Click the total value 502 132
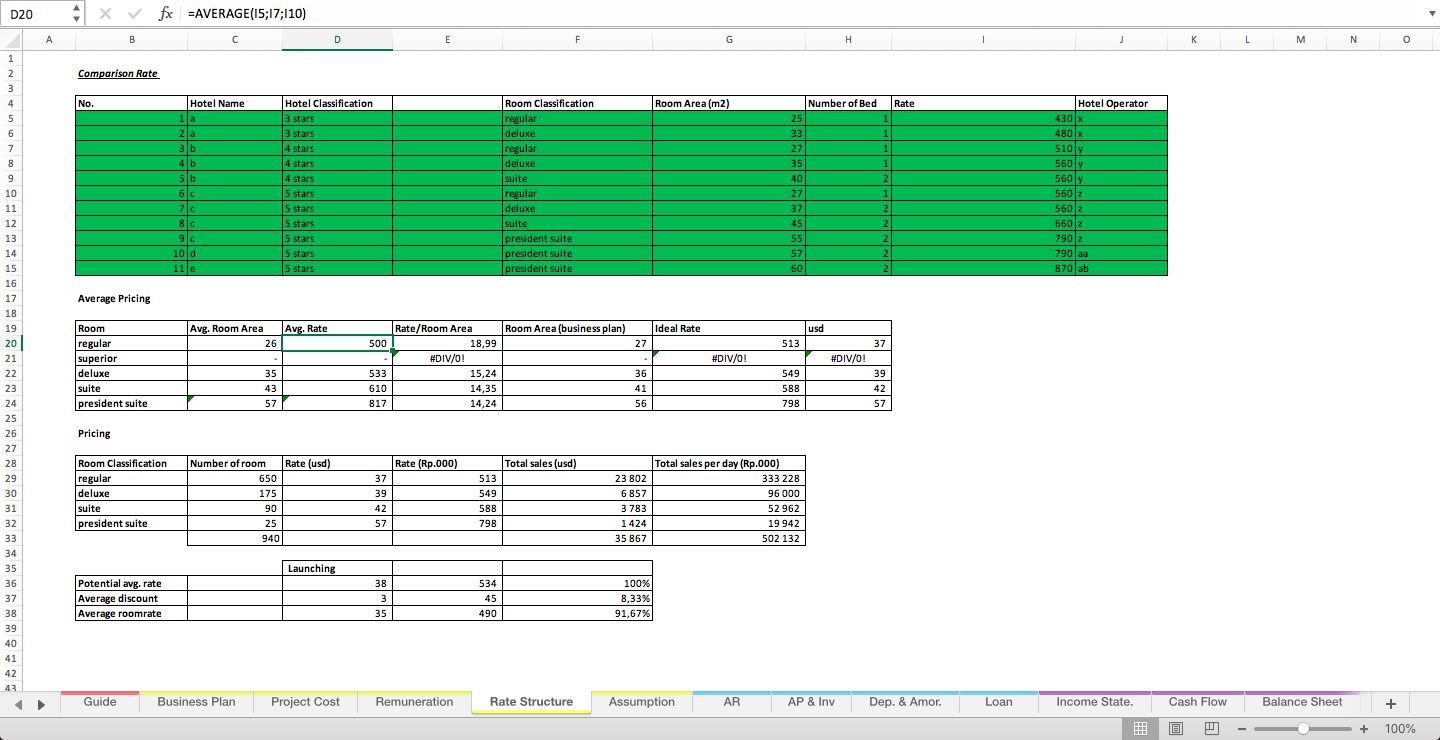 729,538
